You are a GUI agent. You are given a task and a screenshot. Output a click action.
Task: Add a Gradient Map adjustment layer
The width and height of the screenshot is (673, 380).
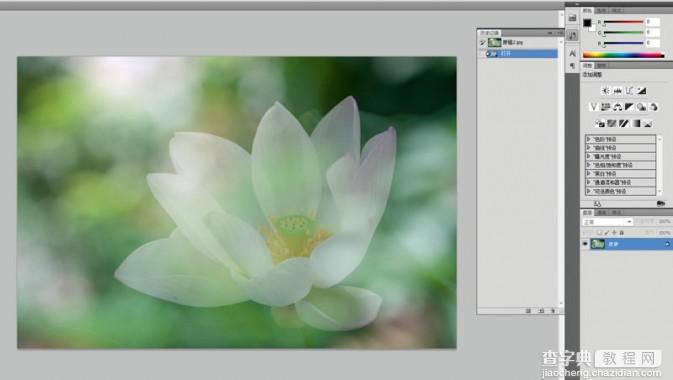[x=636, y=124]
